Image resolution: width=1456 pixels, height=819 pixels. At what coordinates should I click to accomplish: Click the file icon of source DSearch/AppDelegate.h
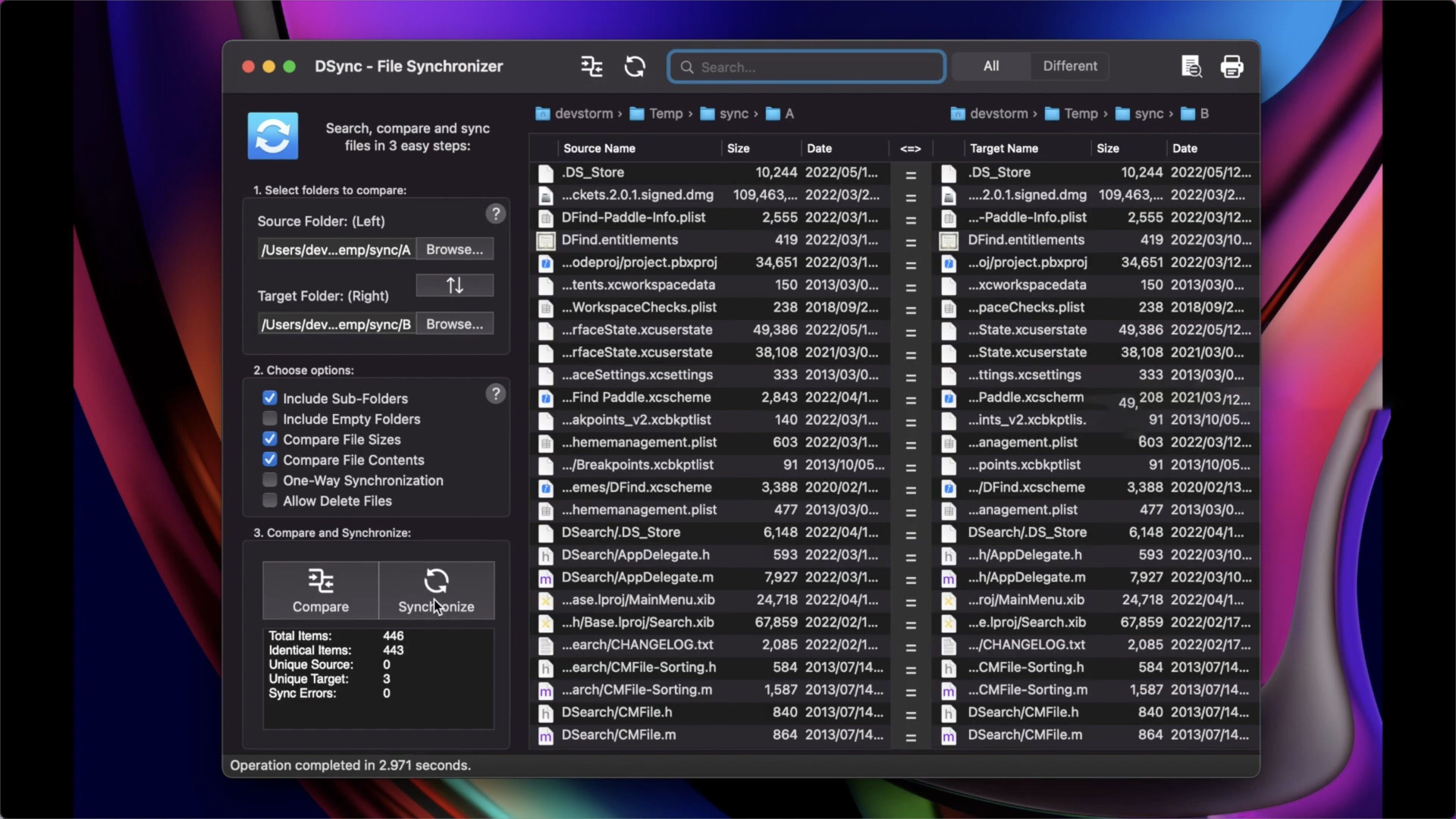pyautogui.click(x=546, y=555)
